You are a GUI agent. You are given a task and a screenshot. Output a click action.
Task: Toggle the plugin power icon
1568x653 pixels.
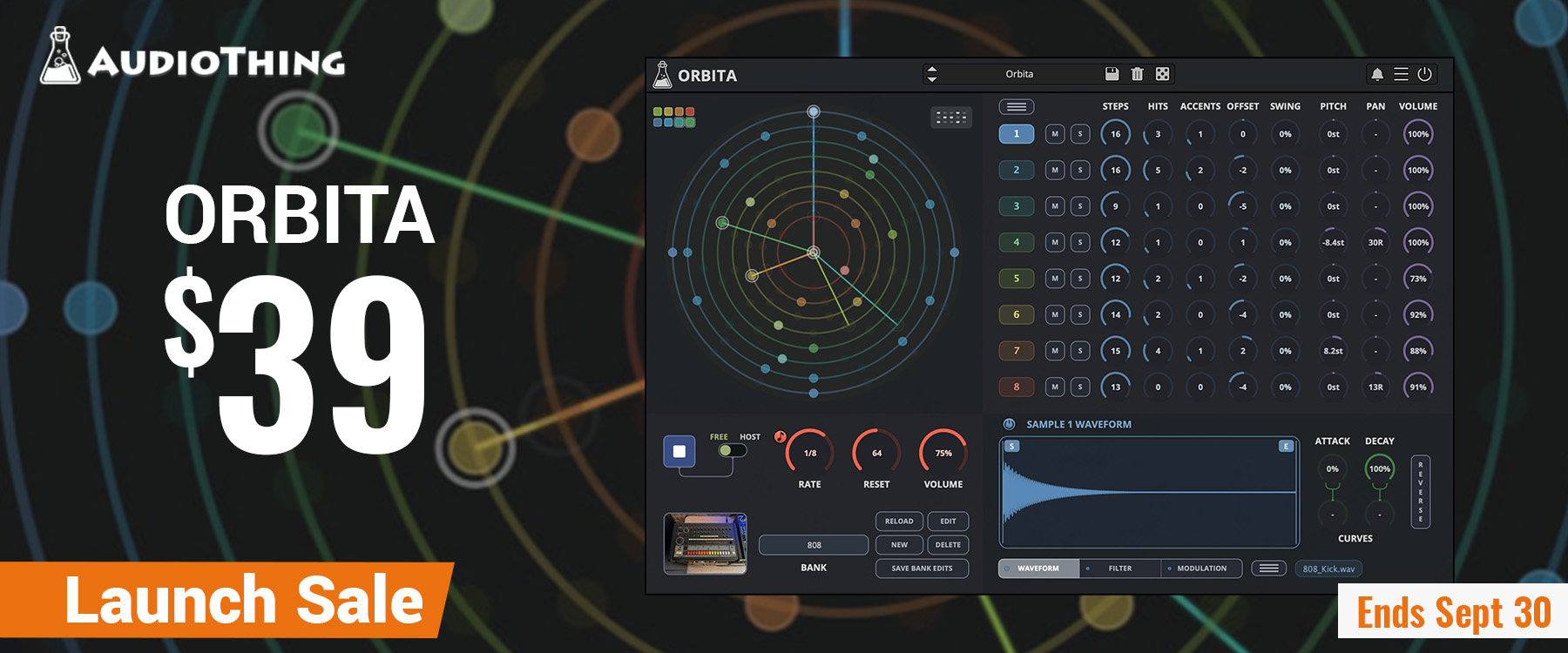(1425, 74)
